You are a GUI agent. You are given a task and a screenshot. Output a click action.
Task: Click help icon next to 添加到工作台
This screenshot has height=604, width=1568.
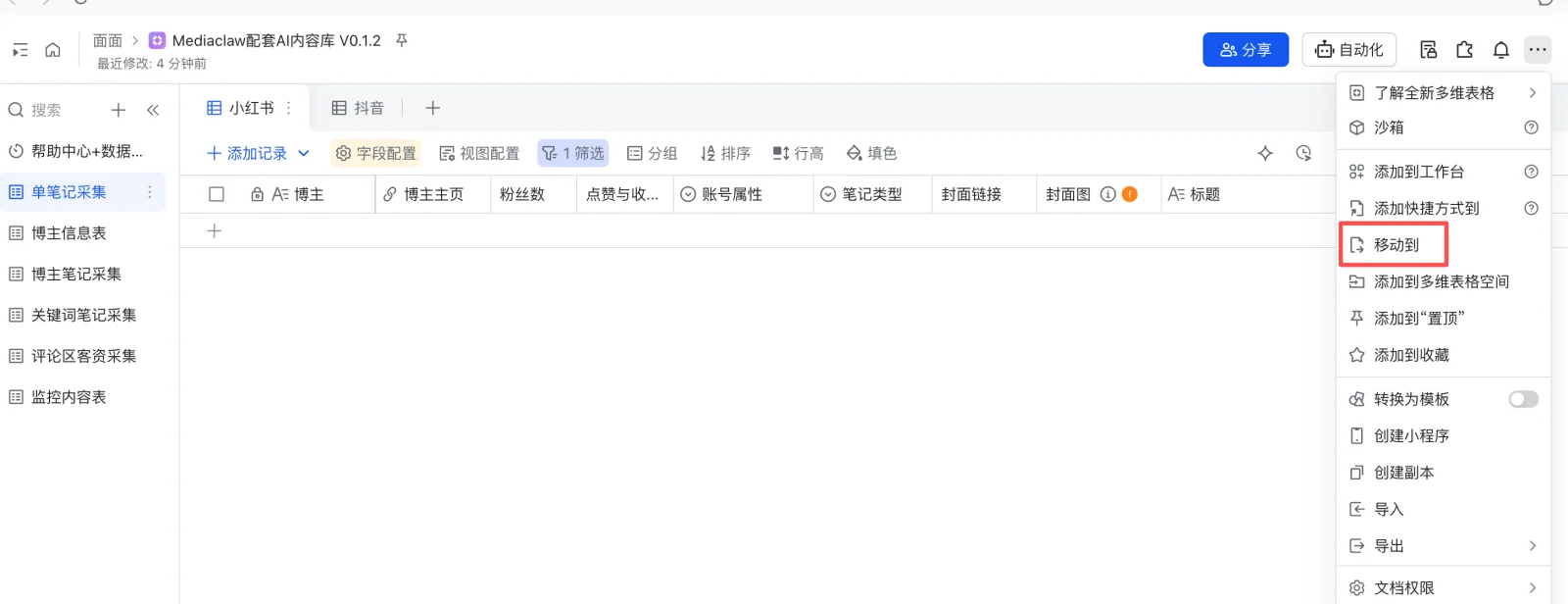point(1531,172)
